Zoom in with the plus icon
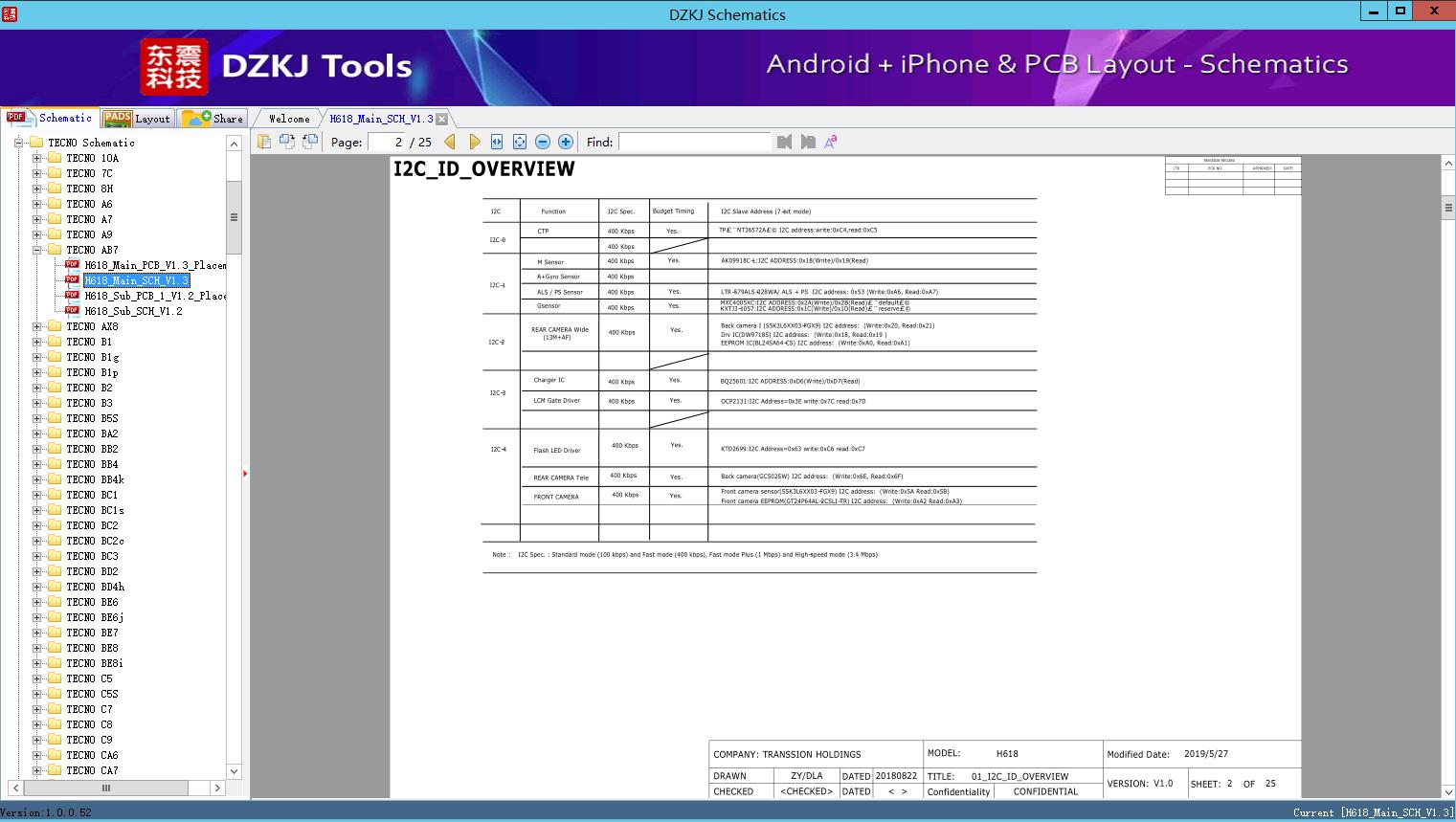This screenshot has width=1456, height=822. tap(566, 142)
